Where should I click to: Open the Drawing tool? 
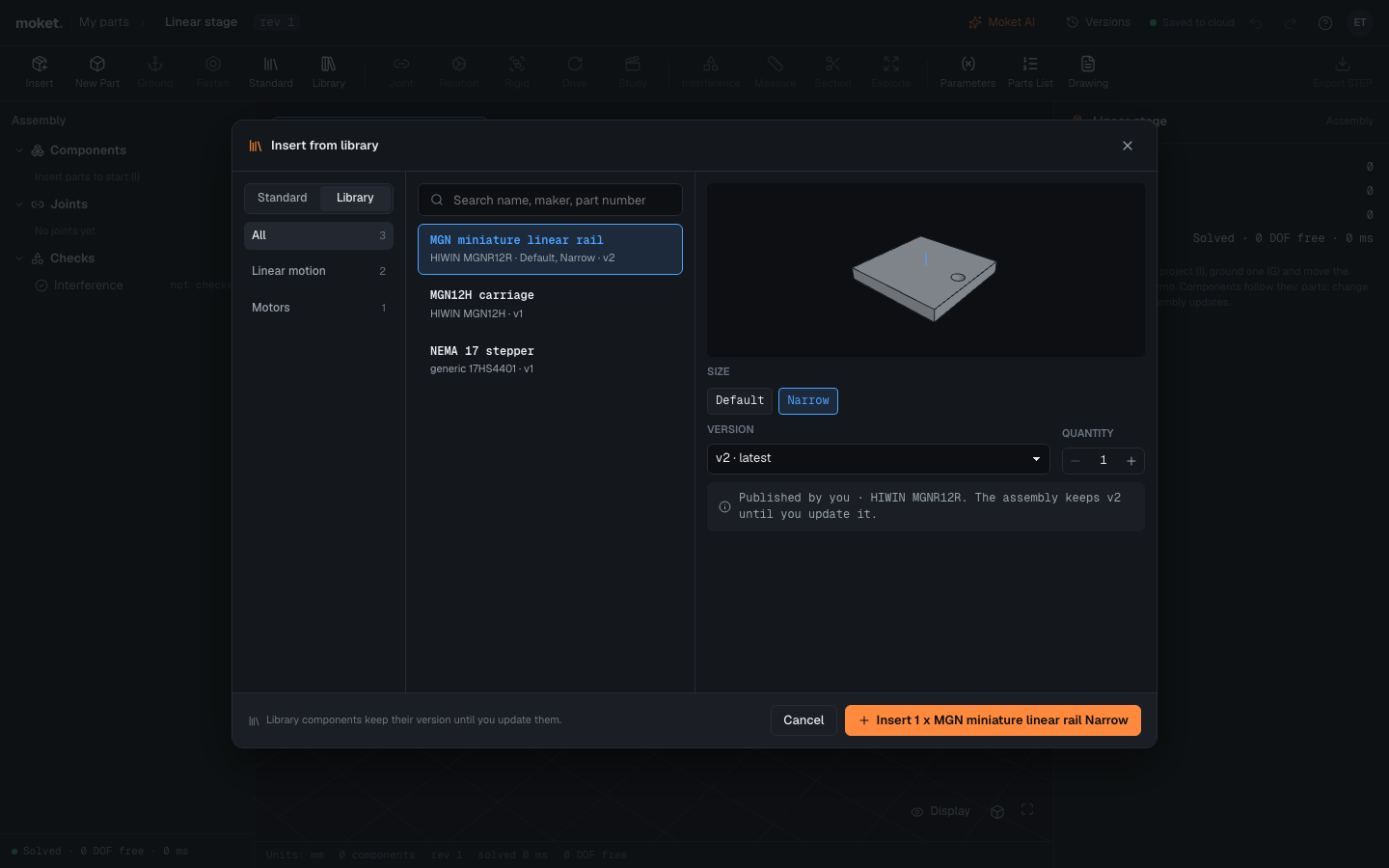(x=1088, y=71)
